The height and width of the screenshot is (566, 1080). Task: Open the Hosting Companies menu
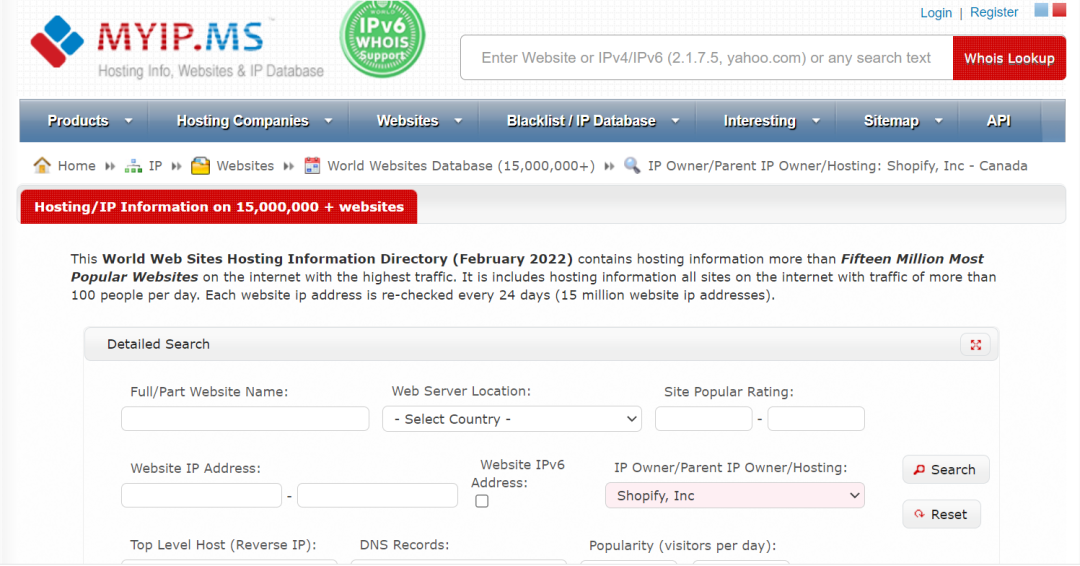click(242, 120)
